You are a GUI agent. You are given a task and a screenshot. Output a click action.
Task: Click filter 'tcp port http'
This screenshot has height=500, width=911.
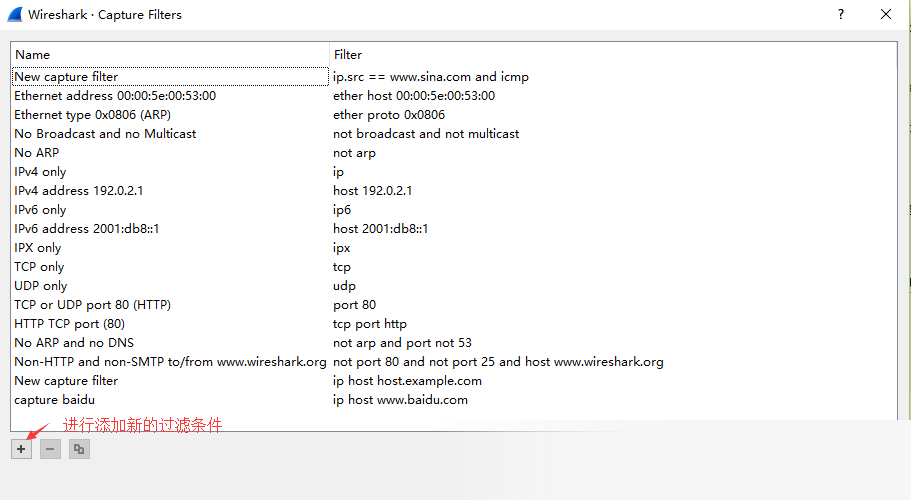pos(370,324)
